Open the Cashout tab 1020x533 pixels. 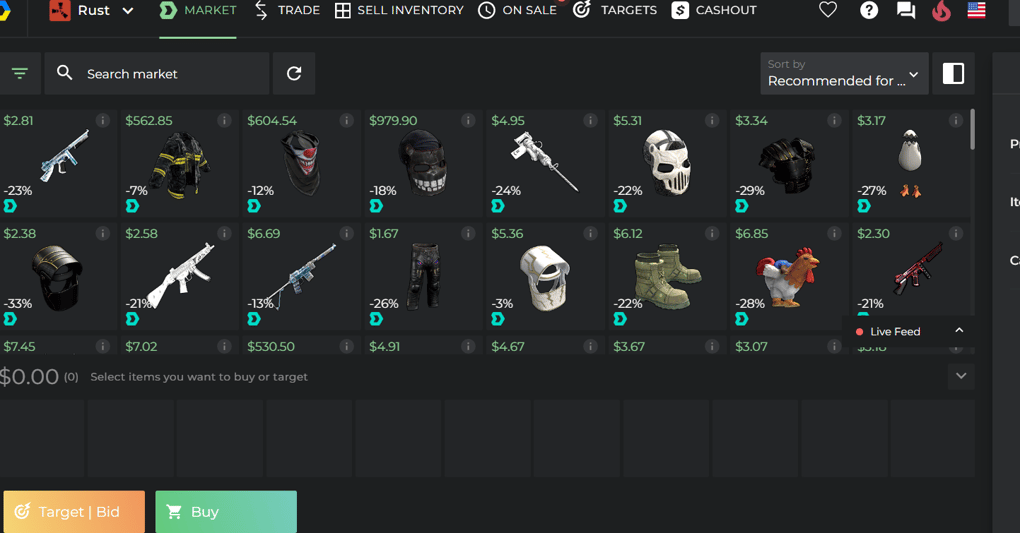coord(714,10)
